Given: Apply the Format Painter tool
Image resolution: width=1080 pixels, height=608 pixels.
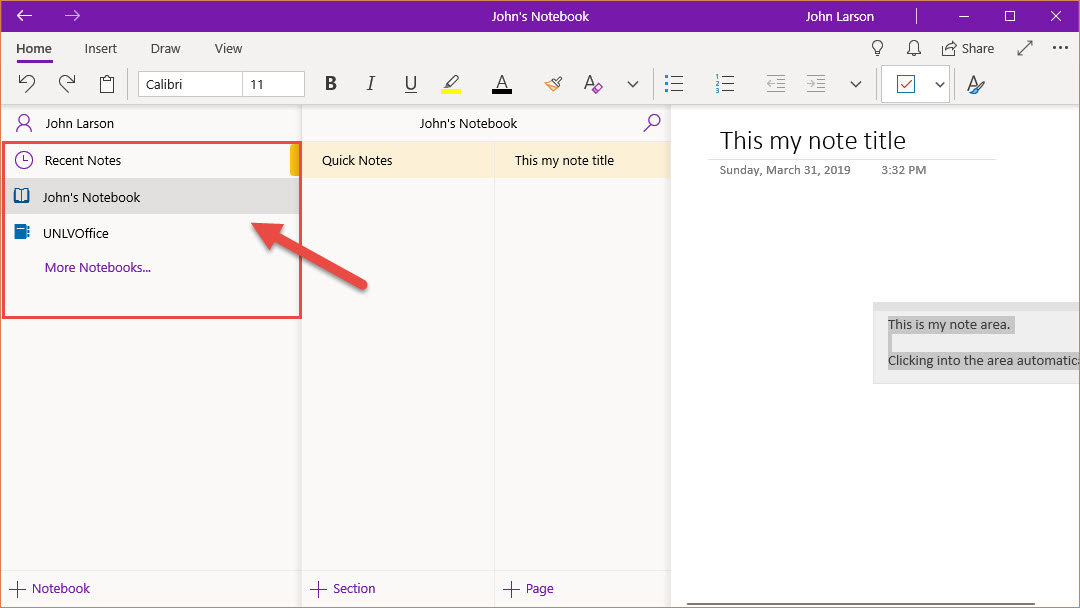Looking at the screenshot, I should tap(553, 84).
